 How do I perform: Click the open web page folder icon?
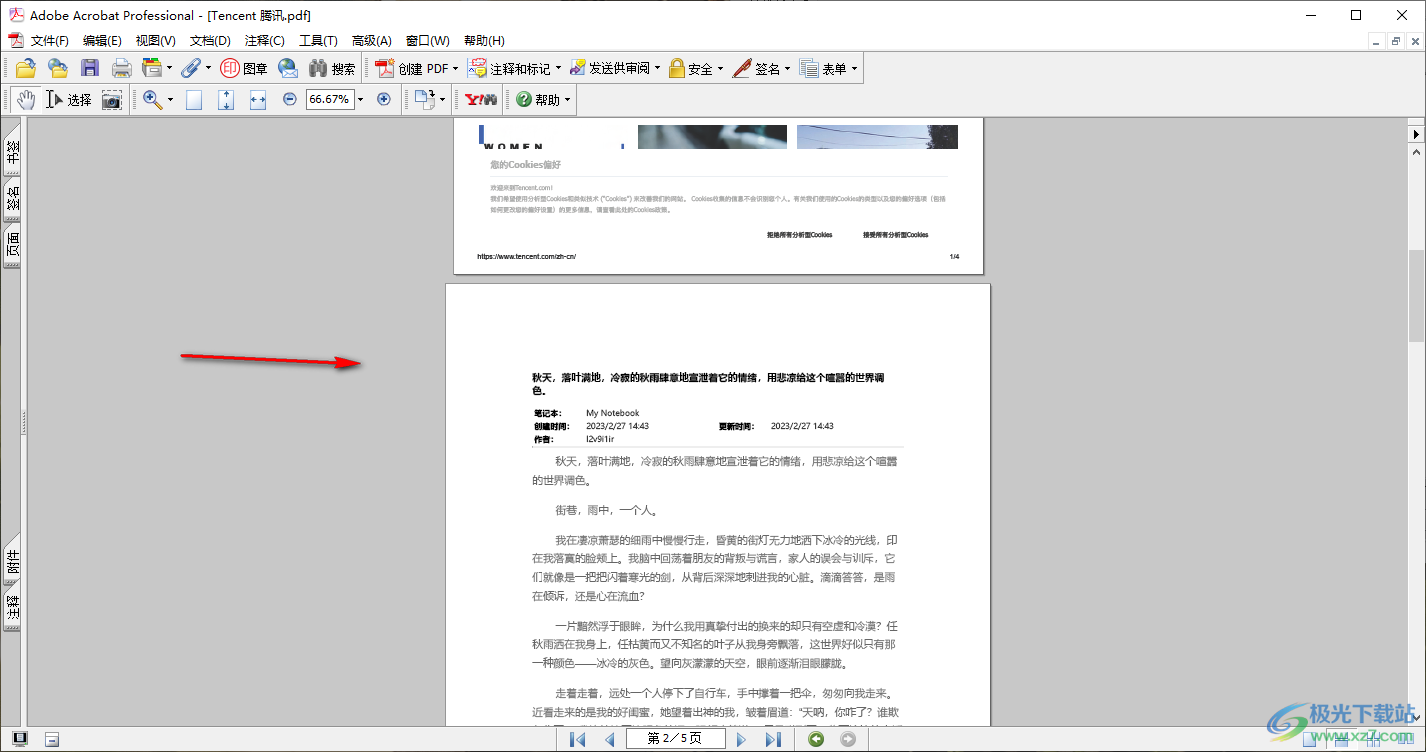click(x=58, y=68)
